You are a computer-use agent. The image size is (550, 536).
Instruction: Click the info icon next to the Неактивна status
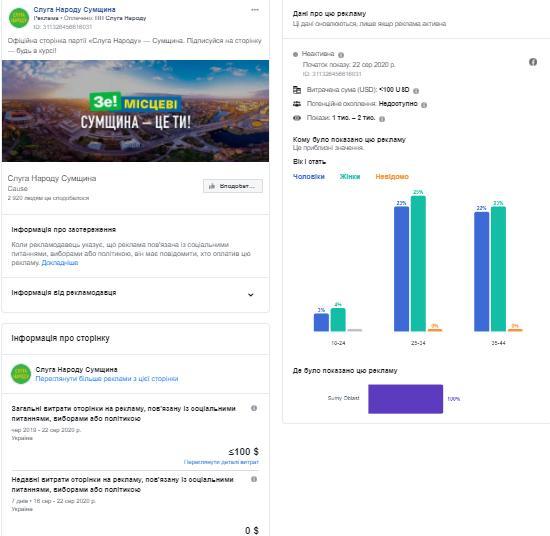point(341,55)
